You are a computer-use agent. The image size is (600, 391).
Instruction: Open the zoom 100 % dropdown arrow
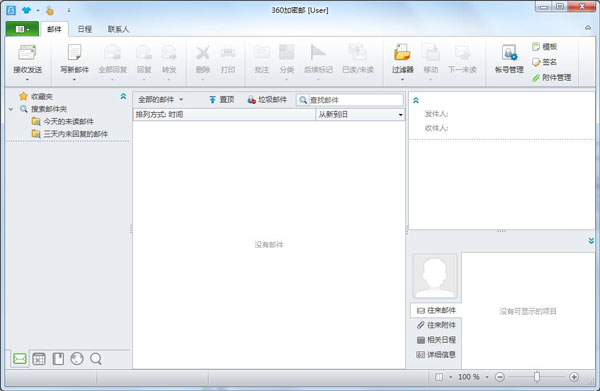pos(487,377)
